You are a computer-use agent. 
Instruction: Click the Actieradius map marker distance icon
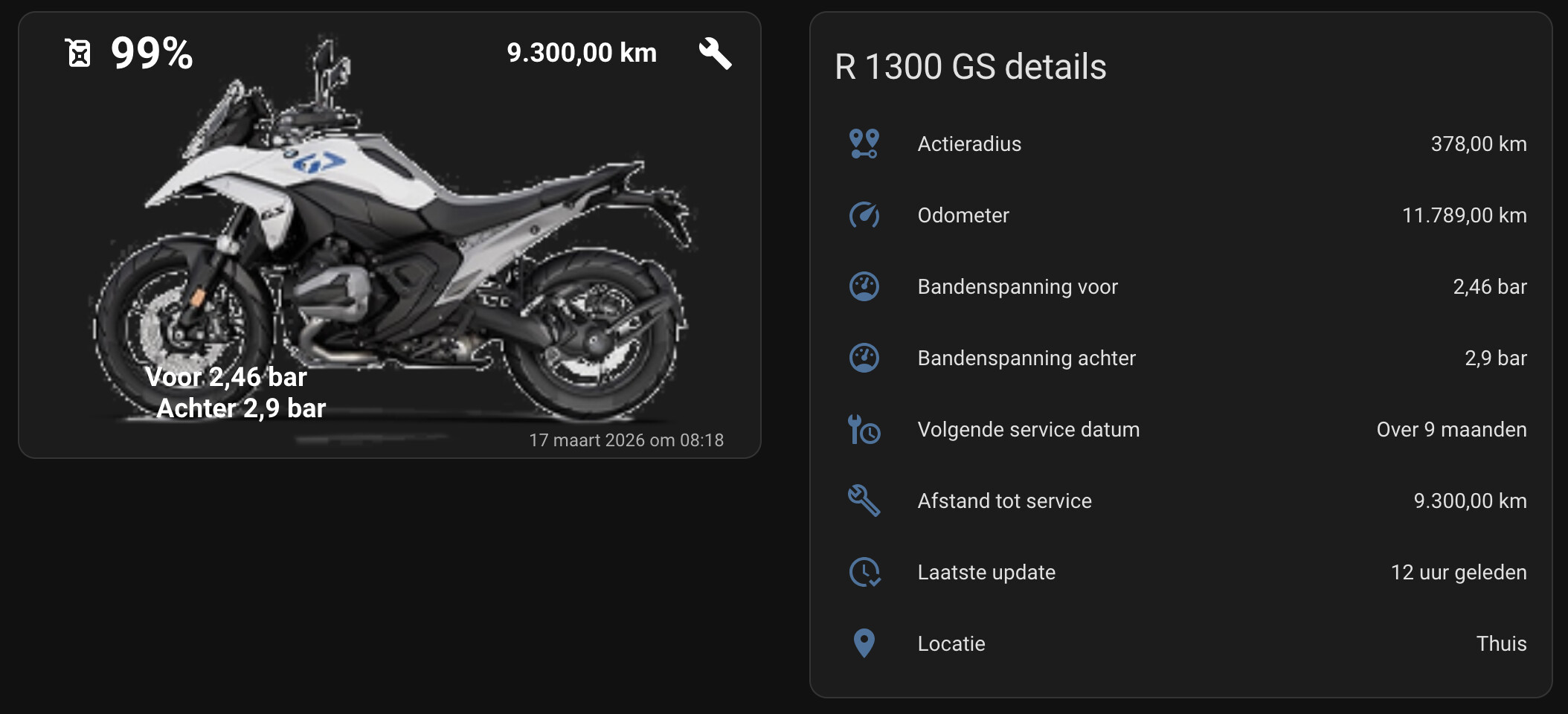(x=864, y=144)
